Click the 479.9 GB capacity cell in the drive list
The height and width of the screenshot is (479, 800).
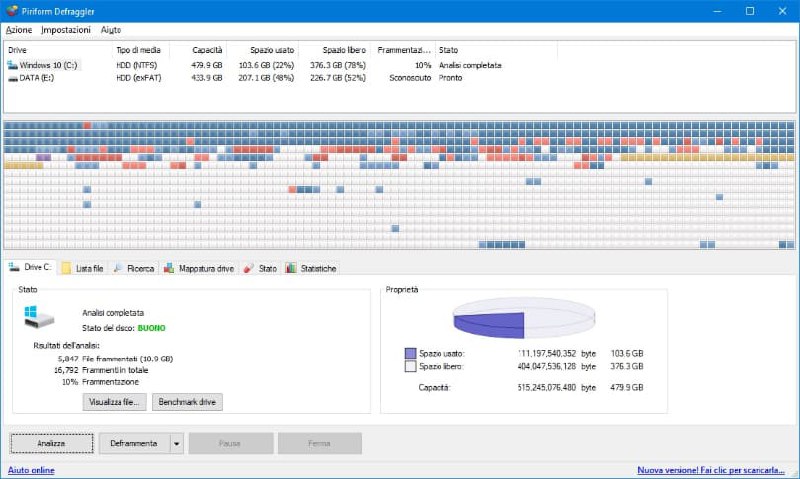pyautogui.click(x=207, y=65)
